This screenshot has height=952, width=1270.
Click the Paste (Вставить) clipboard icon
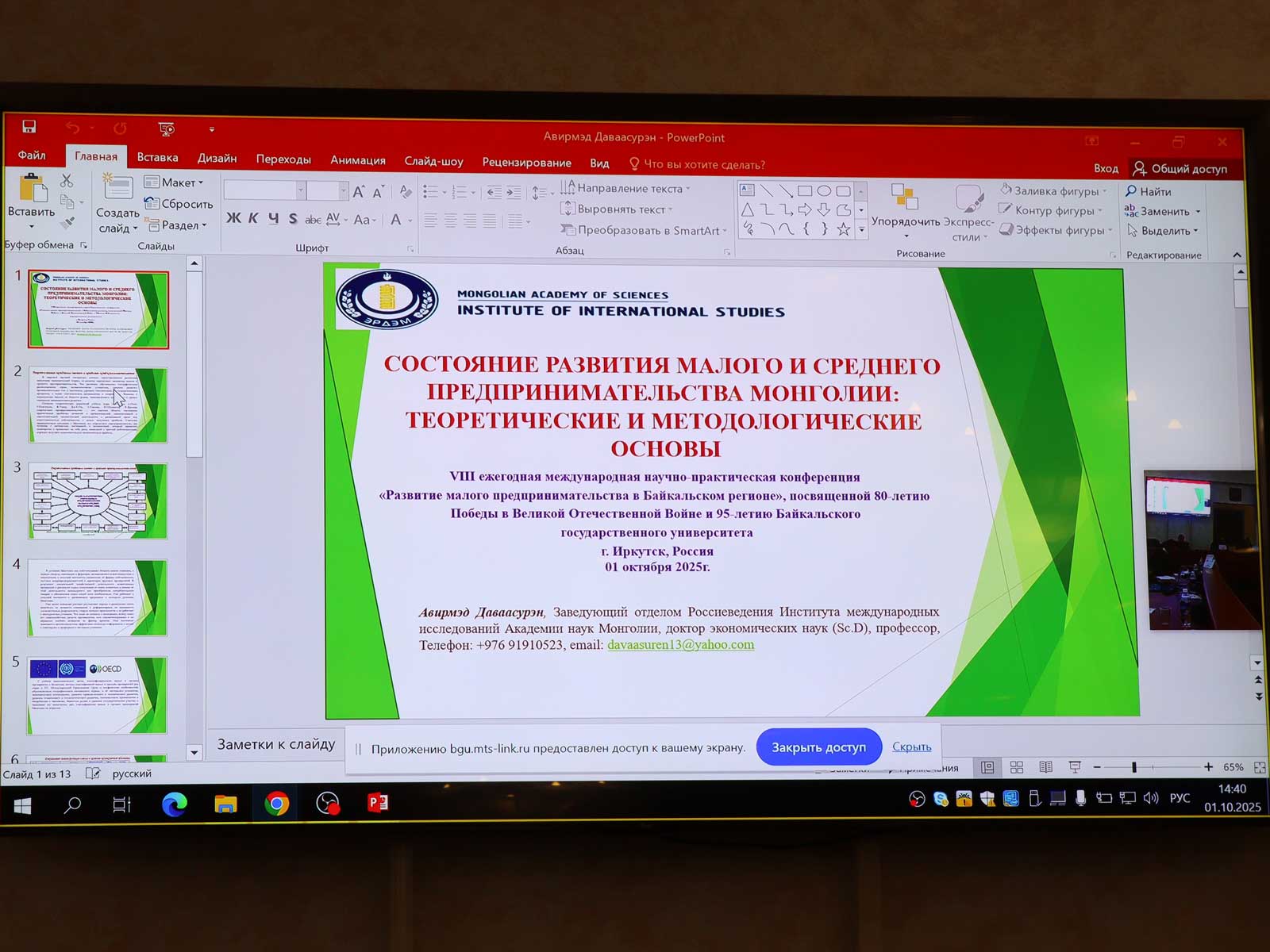[33, 189]
